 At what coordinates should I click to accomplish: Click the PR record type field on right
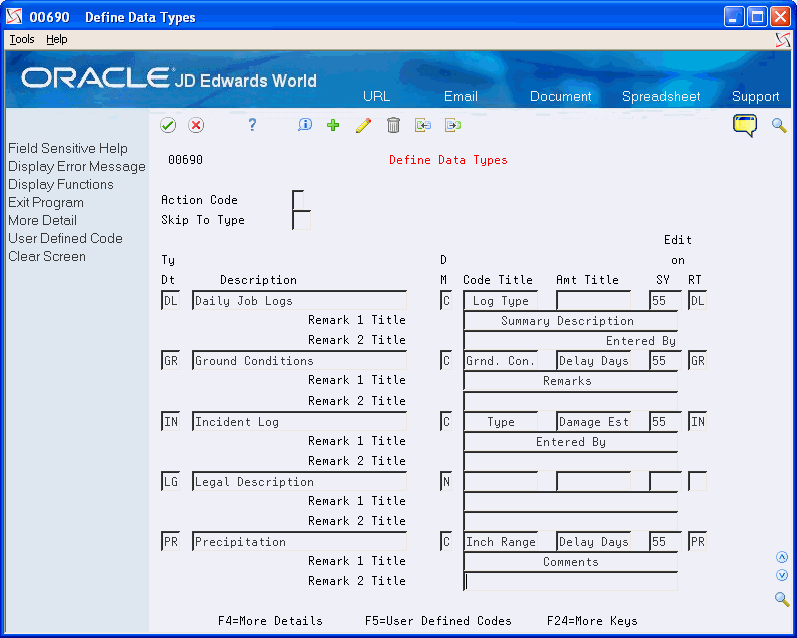[697, 541]
